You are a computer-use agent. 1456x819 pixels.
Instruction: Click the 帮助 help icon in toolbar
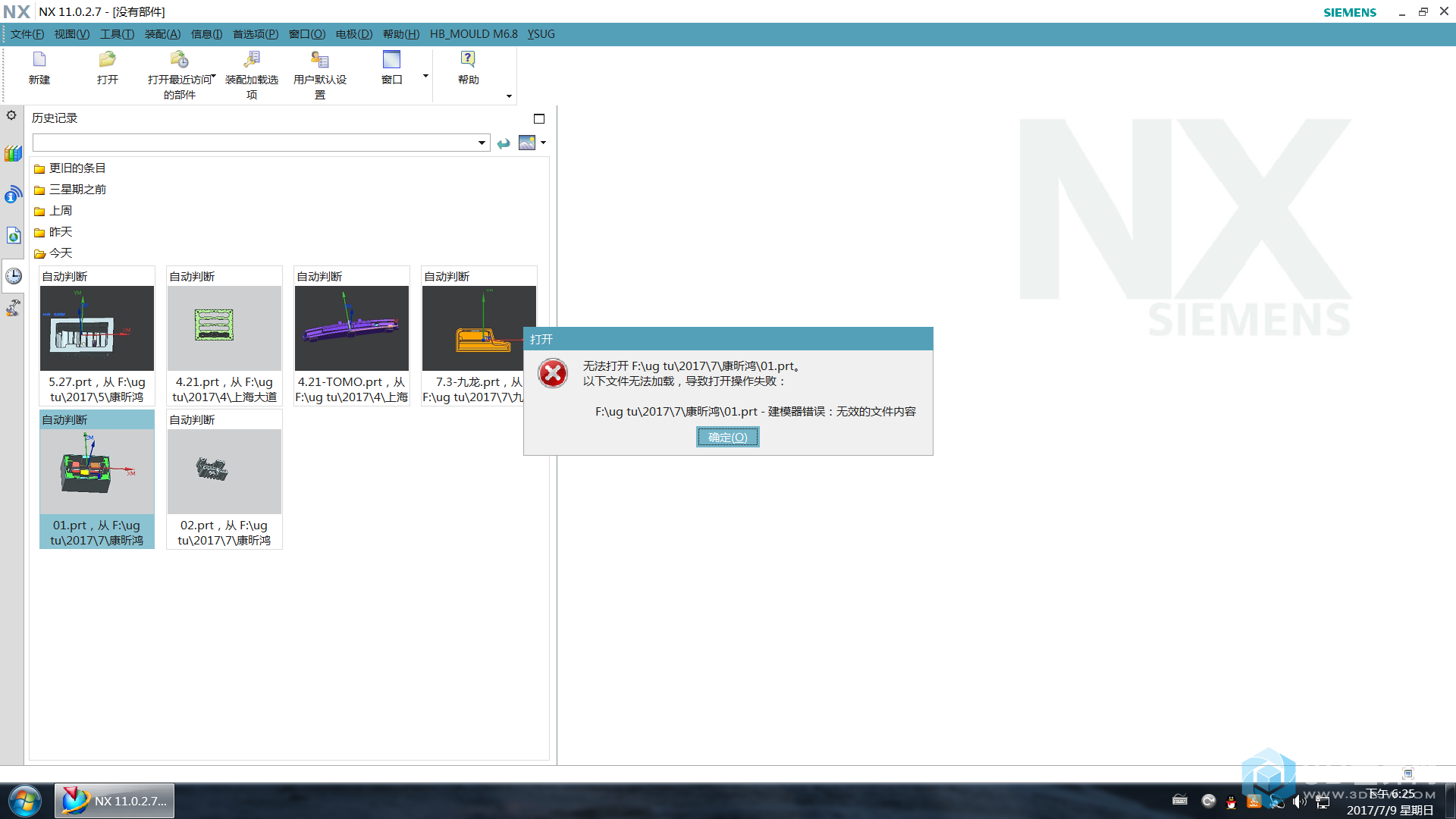[468, 59]
